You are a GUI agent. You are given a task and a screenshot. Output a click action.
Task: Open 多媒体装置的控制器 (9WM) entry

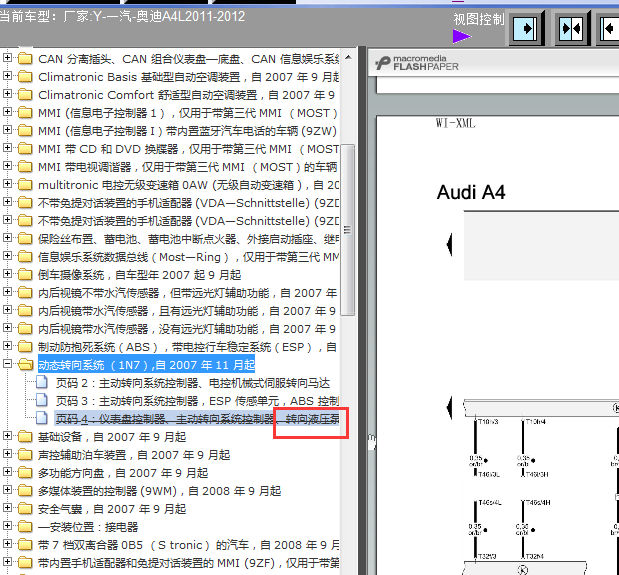click(159, 491)
